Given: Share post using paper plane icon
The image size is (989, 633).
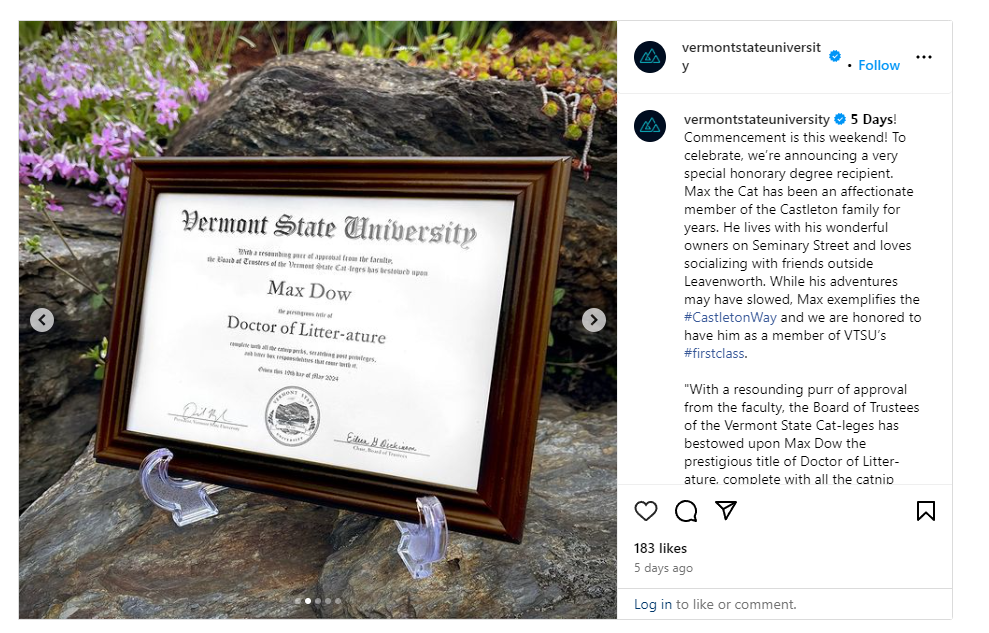Looking at the screenshot, I should pyautogui.click(x=726, y=511).
